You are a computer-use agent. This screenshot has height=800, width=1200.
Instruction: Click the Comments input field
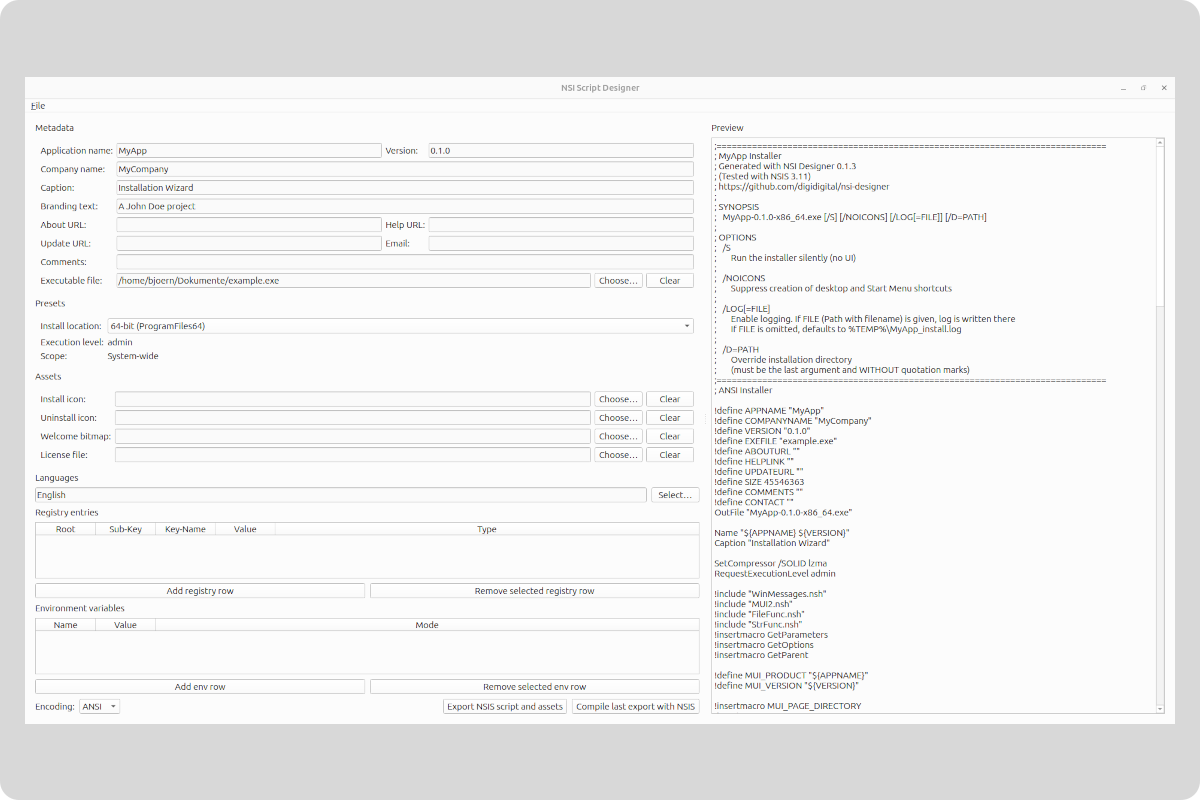click(x=405, y=261)
